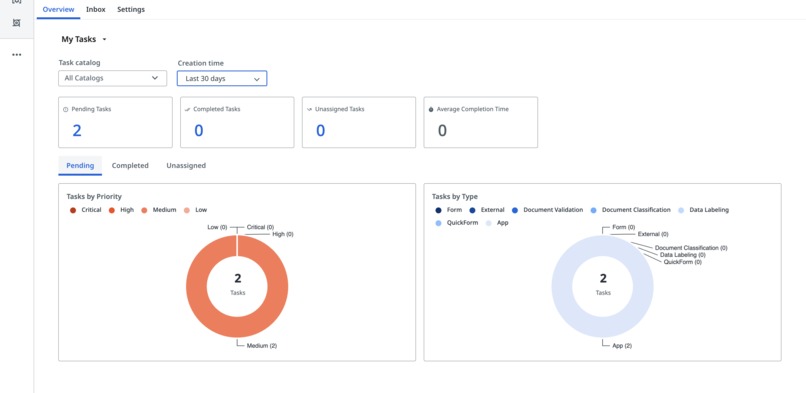Click the Completed Tasks checkmark icon
Viewport: 806px width, 393px height.
187,109
